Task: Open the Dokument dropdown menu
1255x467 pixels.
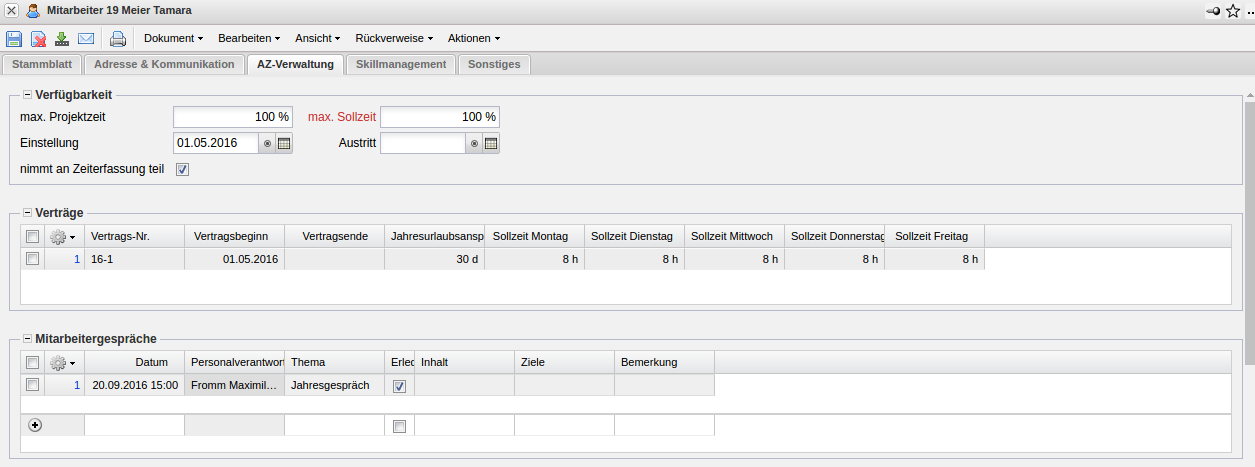Action: [x=173, y=39]
